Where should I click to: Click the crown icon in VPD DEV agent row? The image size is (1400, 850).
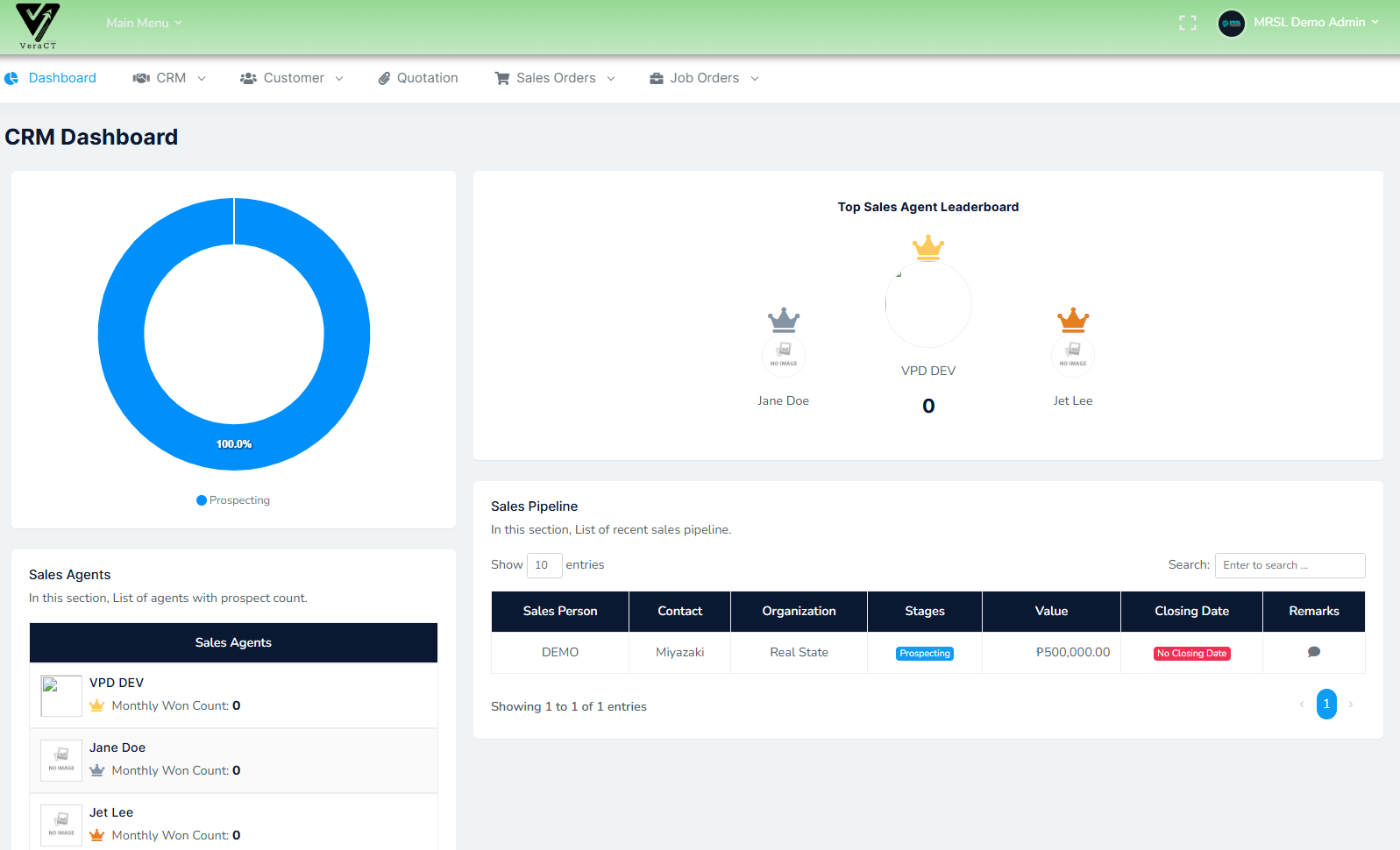[97, 705]
